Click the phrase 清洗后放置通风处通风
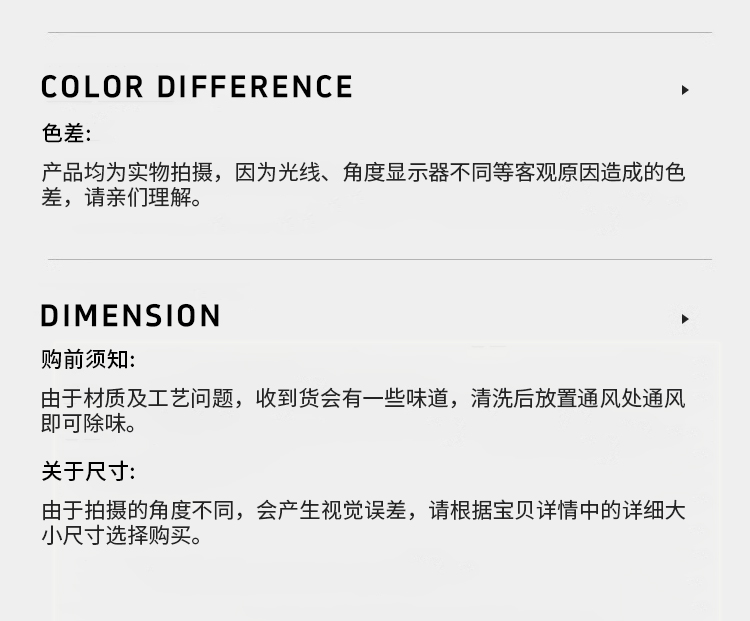The width and height of the screenshot is (750, 621). coord(578,399)
